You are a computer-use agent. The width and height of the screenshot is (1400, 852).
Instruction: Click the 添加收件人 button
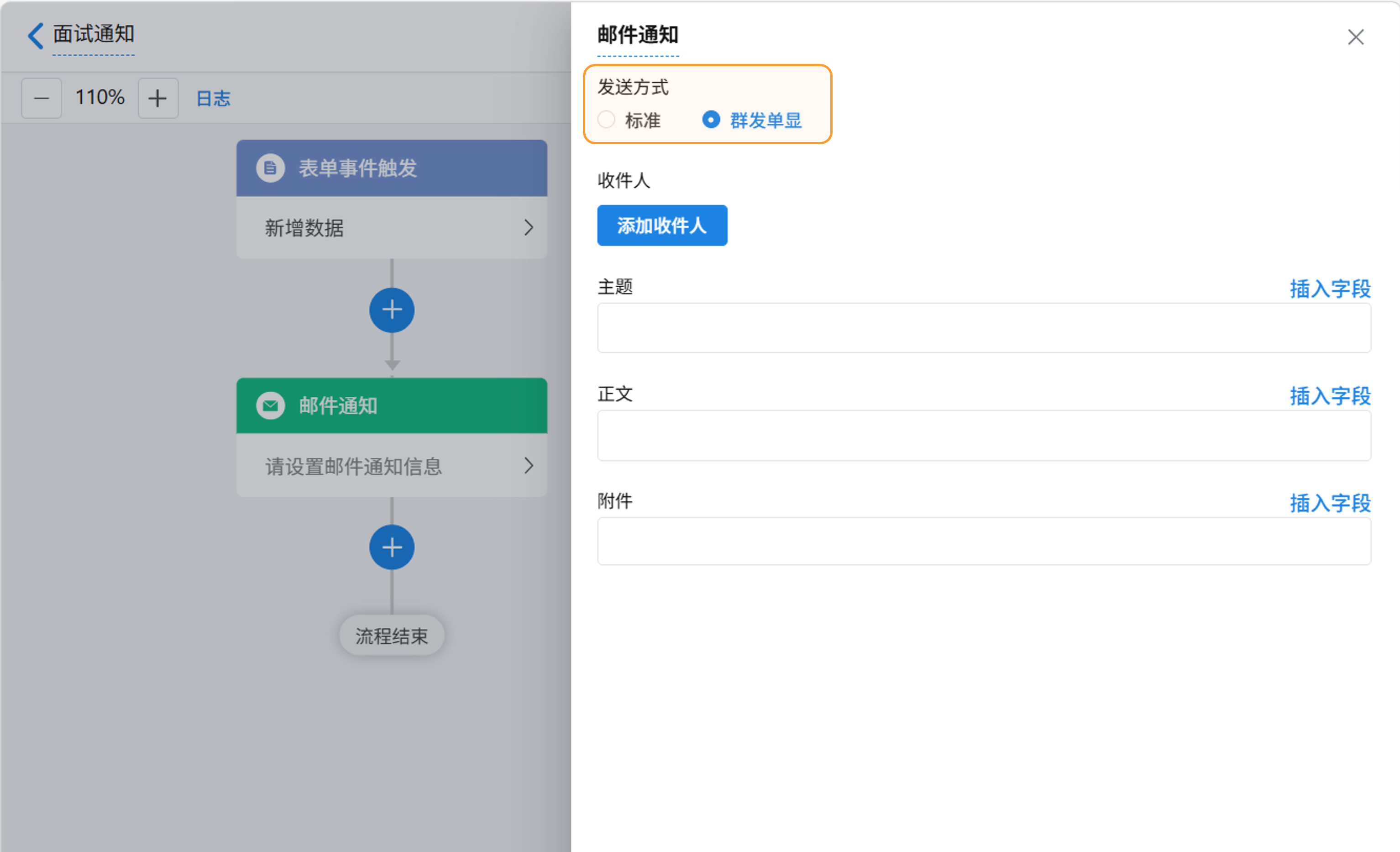[x=662, y=226]
